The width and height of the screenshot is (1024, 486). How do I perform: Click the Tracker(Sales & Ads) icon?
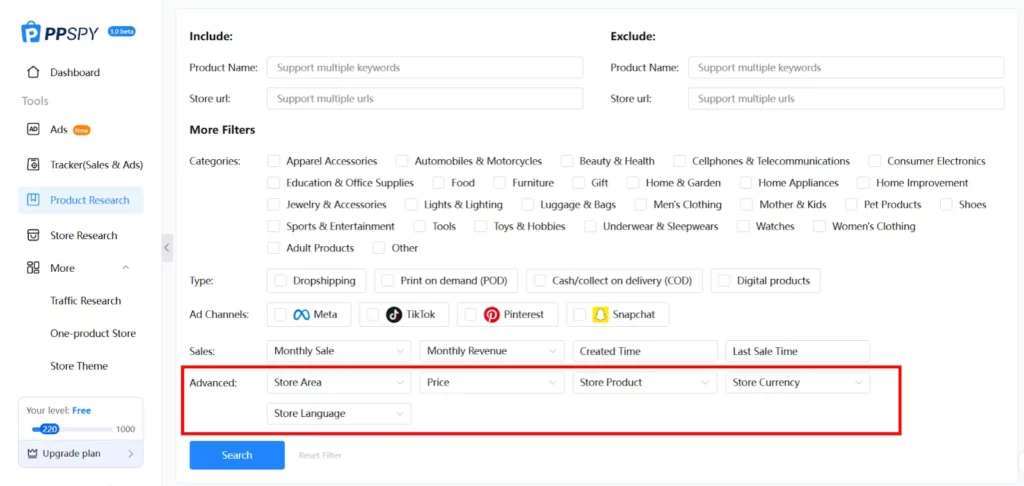pos(33,165)
